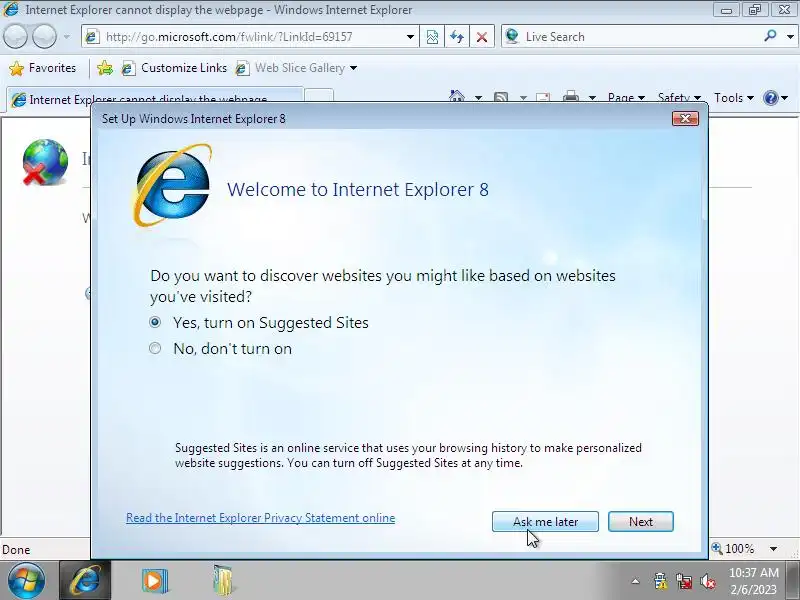Show hidden tray icons arrow
The width and height of the screenshot is (800, 600).
tap(635, 581)
